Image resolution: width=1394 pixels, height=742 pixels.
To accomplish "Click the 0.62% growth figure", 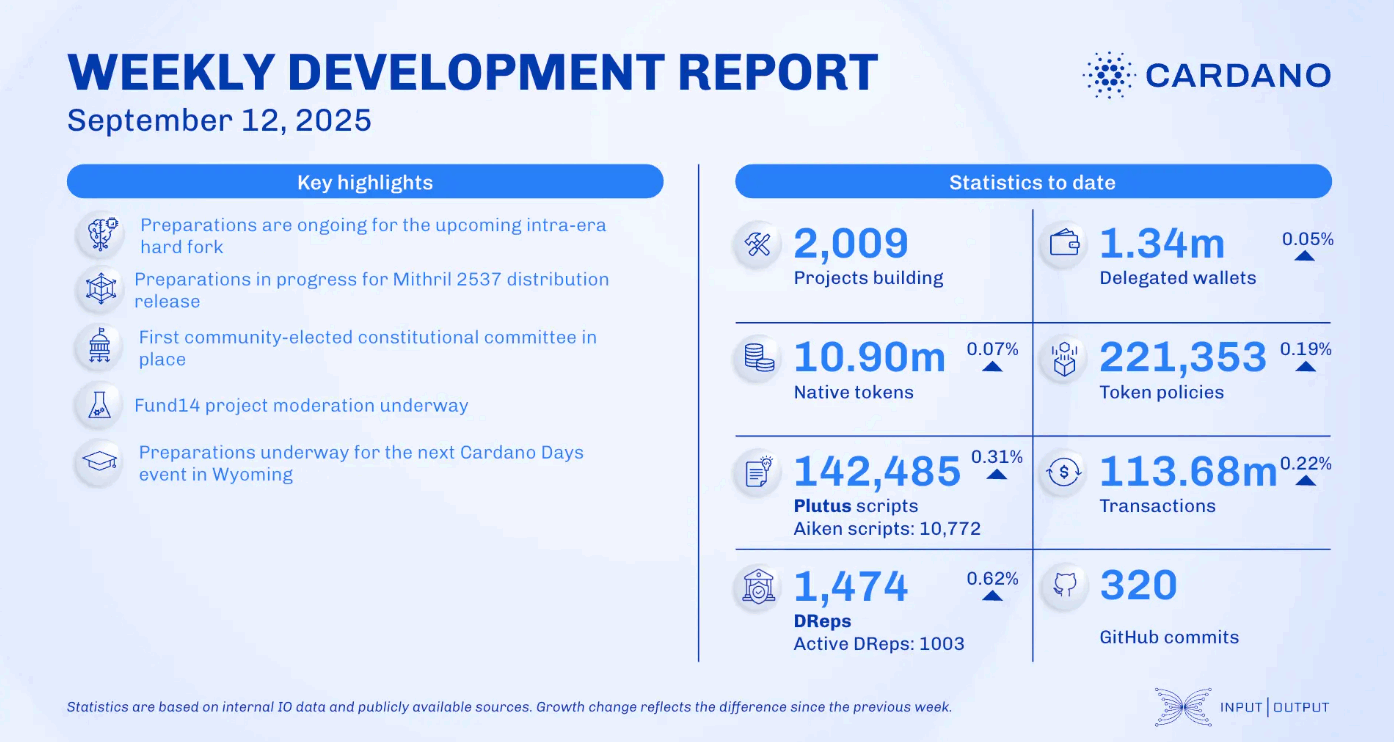I will coord(992,579).
